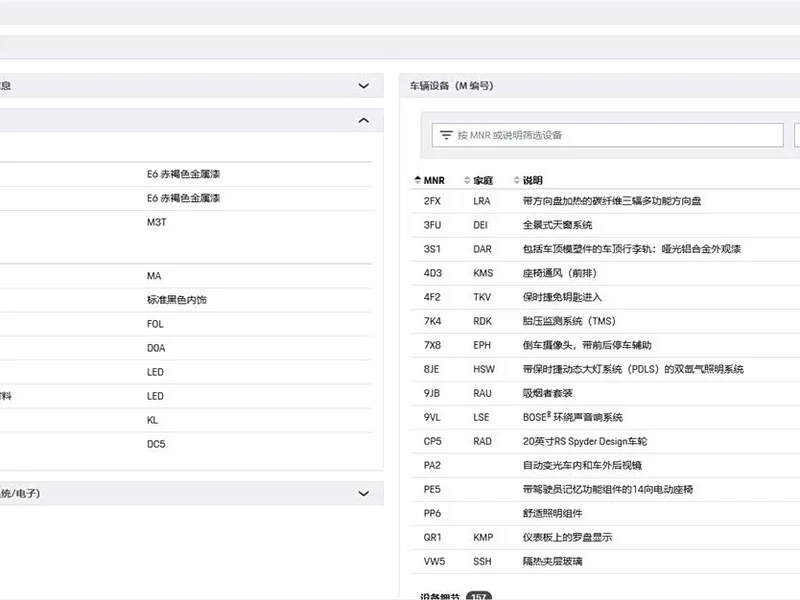Click the E6 赤褐色金属漆 first value

(183, 174)
